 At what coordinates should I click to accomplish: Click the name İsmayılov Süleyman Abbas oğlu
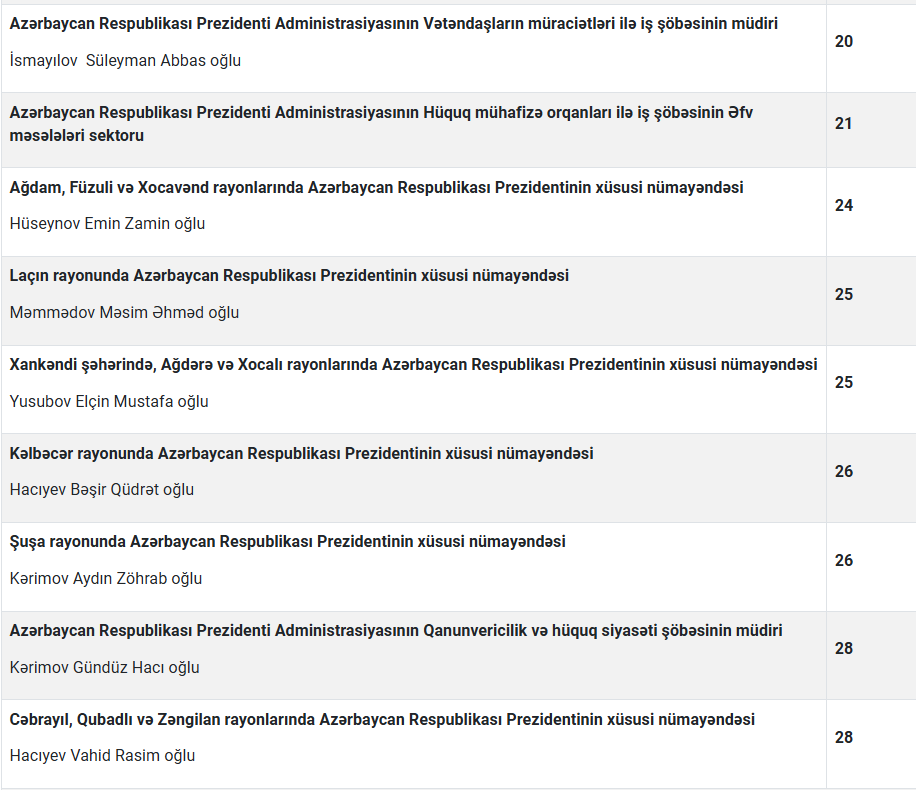click(125, 60)
